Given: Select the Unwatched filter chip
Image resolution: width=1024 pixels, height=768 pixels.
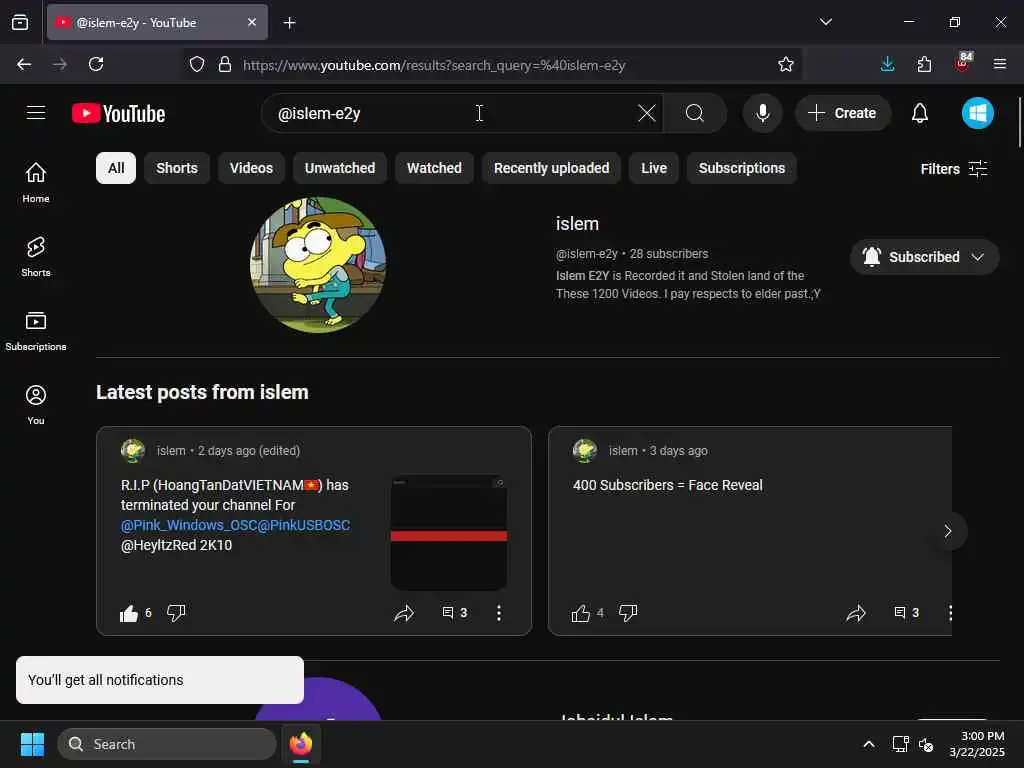Looking at the screenshot, I should (340, 168).
